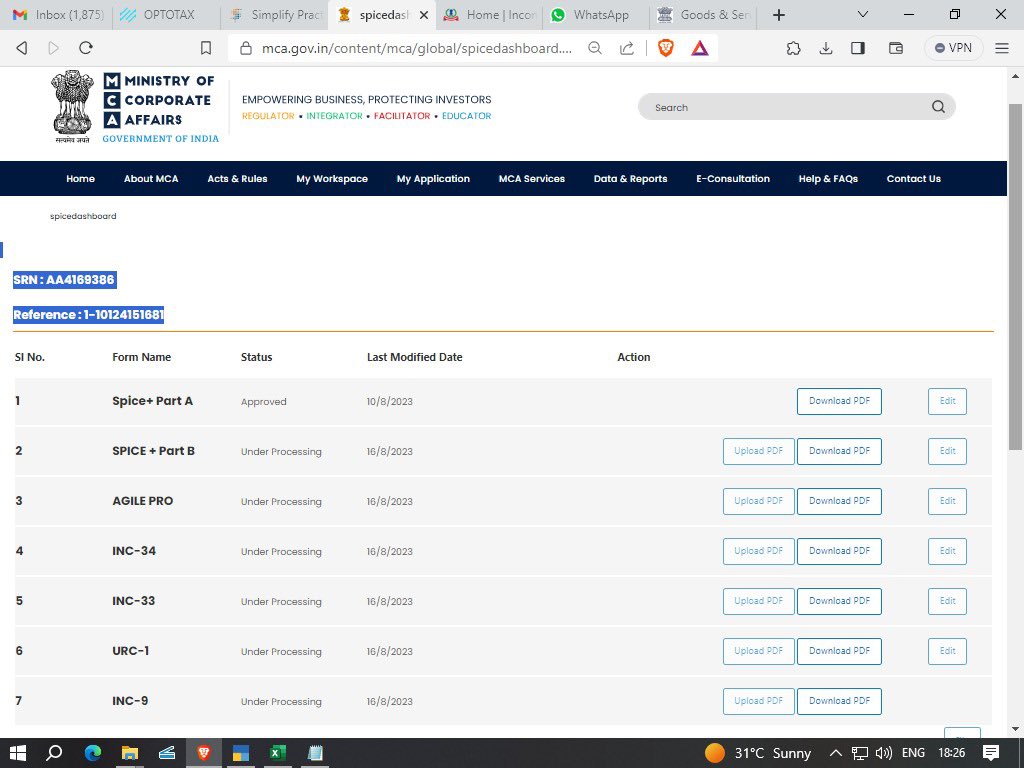Image resolution: width=1024 pixels, height=768 pixels.
Task: Open Excel from taskbar
Action: pyautogui.click(x=277, y=753)
